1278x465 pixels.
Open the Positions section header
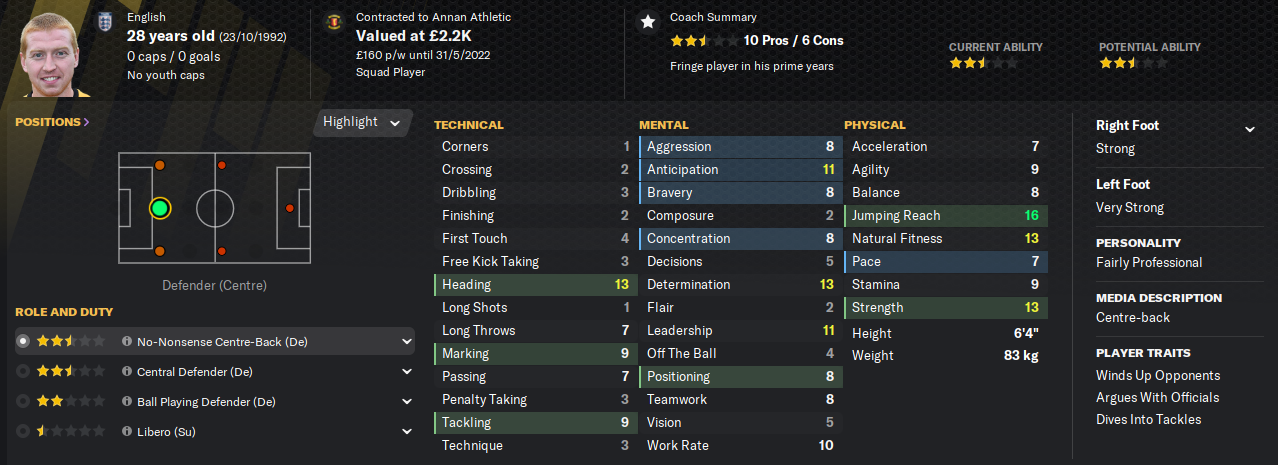pyautogui.click(x=52, y=122)
